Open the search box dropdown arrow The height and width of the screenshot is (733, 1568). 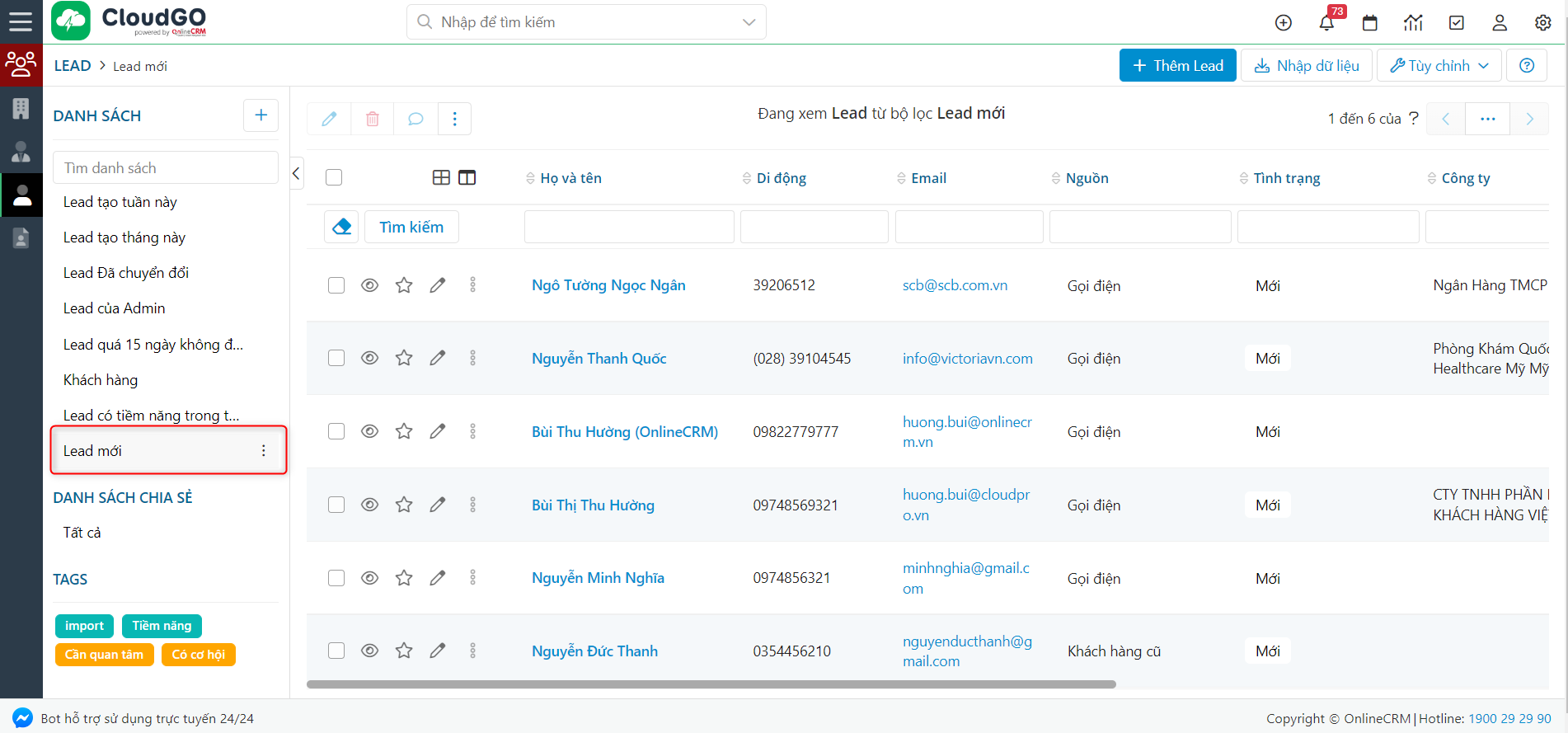point(749,22)
